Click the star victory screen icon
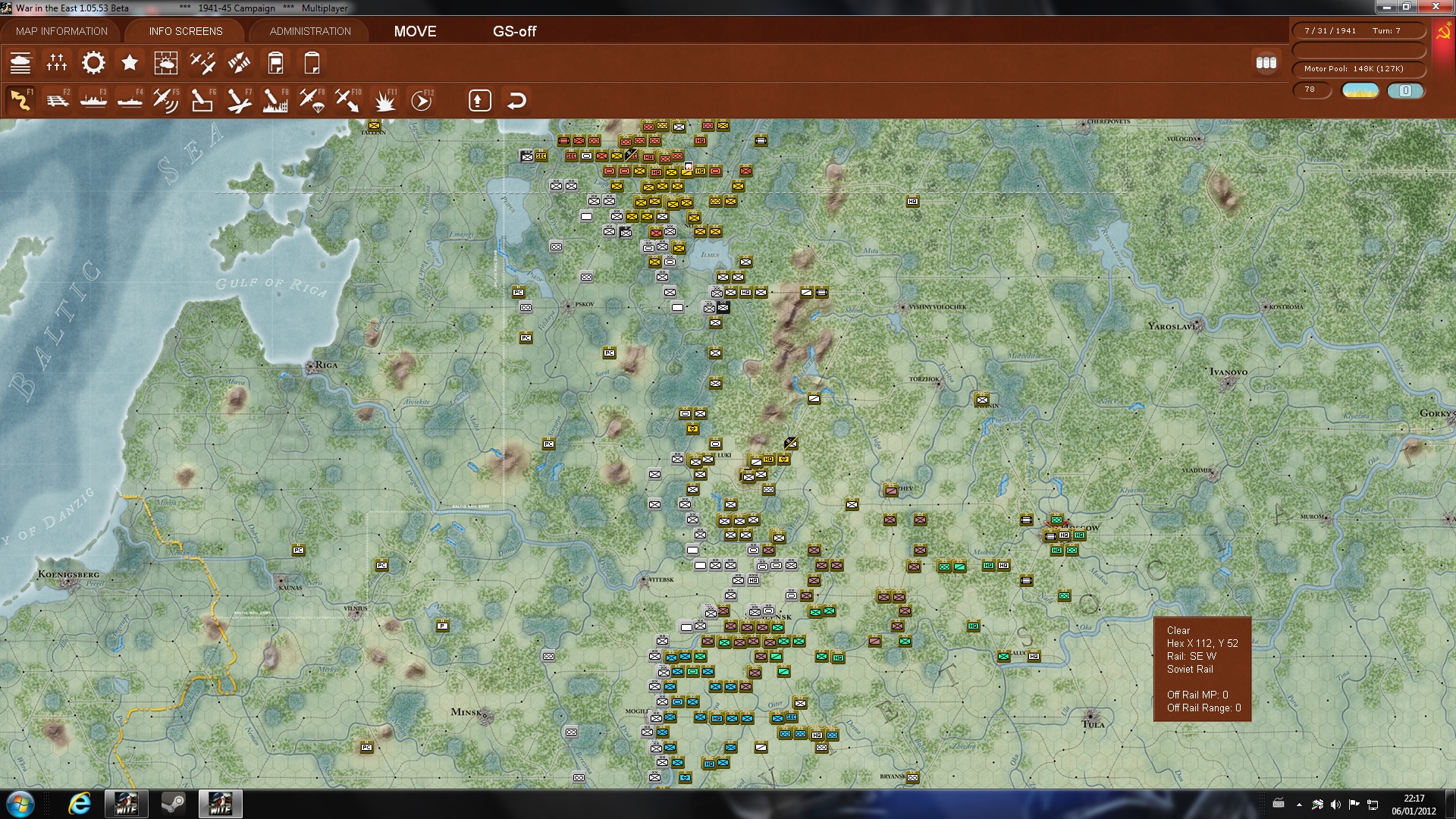This screenshot has height=819, width=1456. click(x=130, y=63)
